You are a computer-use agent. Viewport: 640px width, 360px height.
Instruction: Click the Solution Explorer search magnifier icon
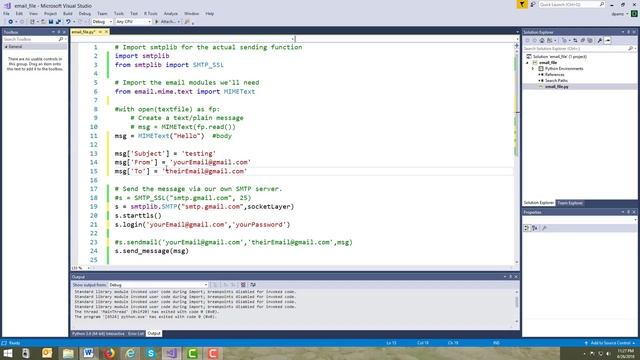(x=631, y=49)
